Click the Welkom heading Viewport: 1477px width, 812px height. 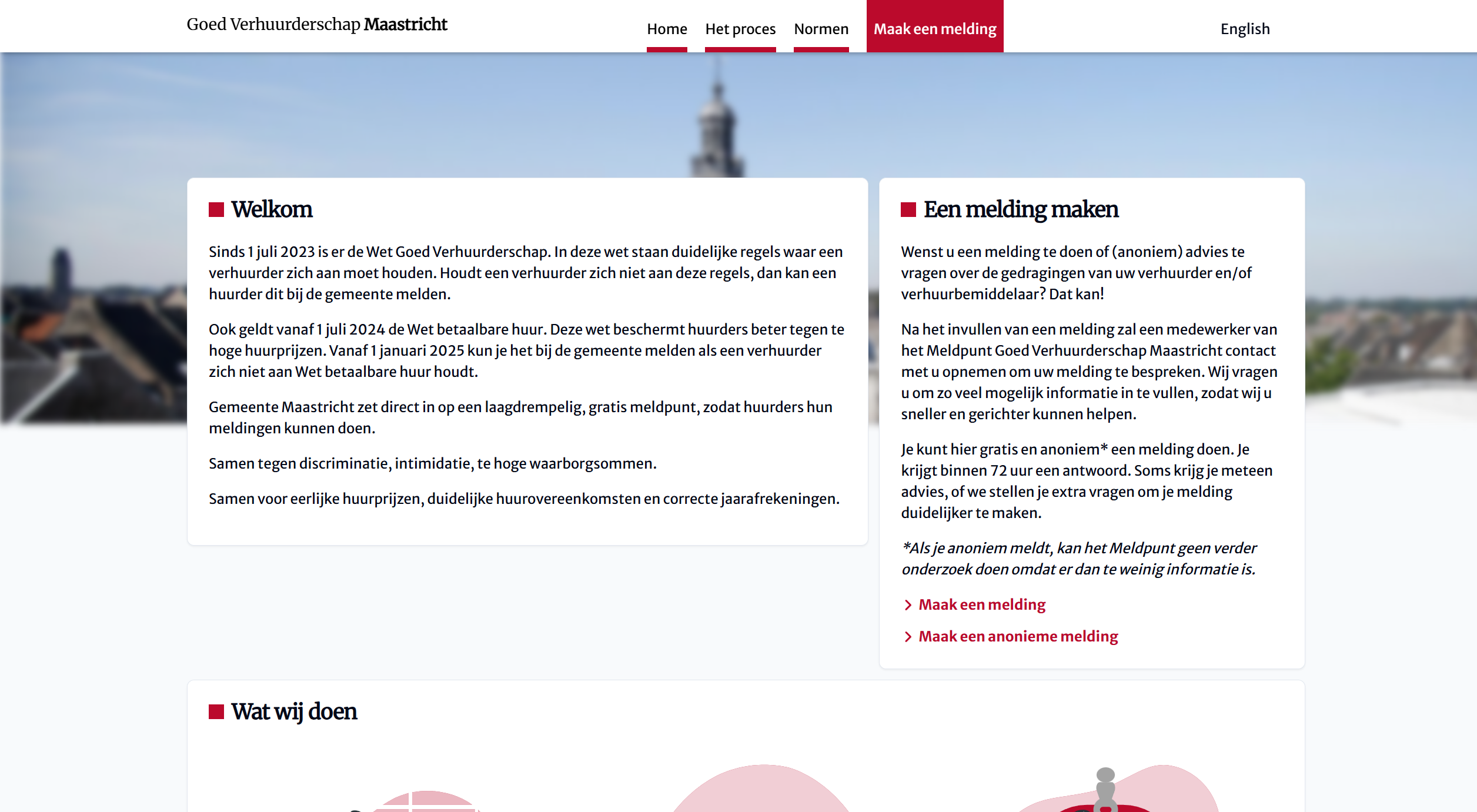(272, 209)
